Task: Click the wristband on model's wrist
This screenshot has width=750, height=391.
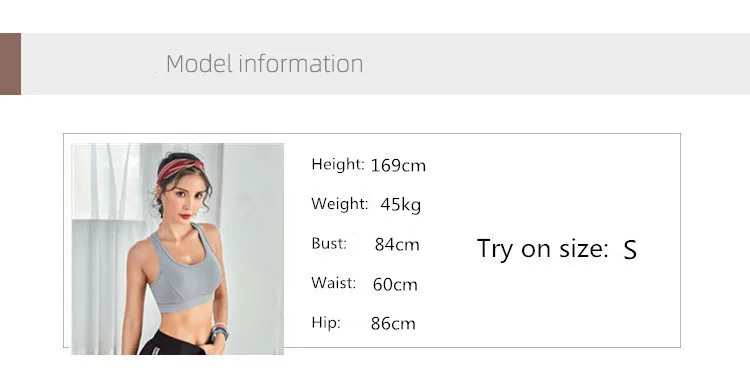Action: point(220,331)
